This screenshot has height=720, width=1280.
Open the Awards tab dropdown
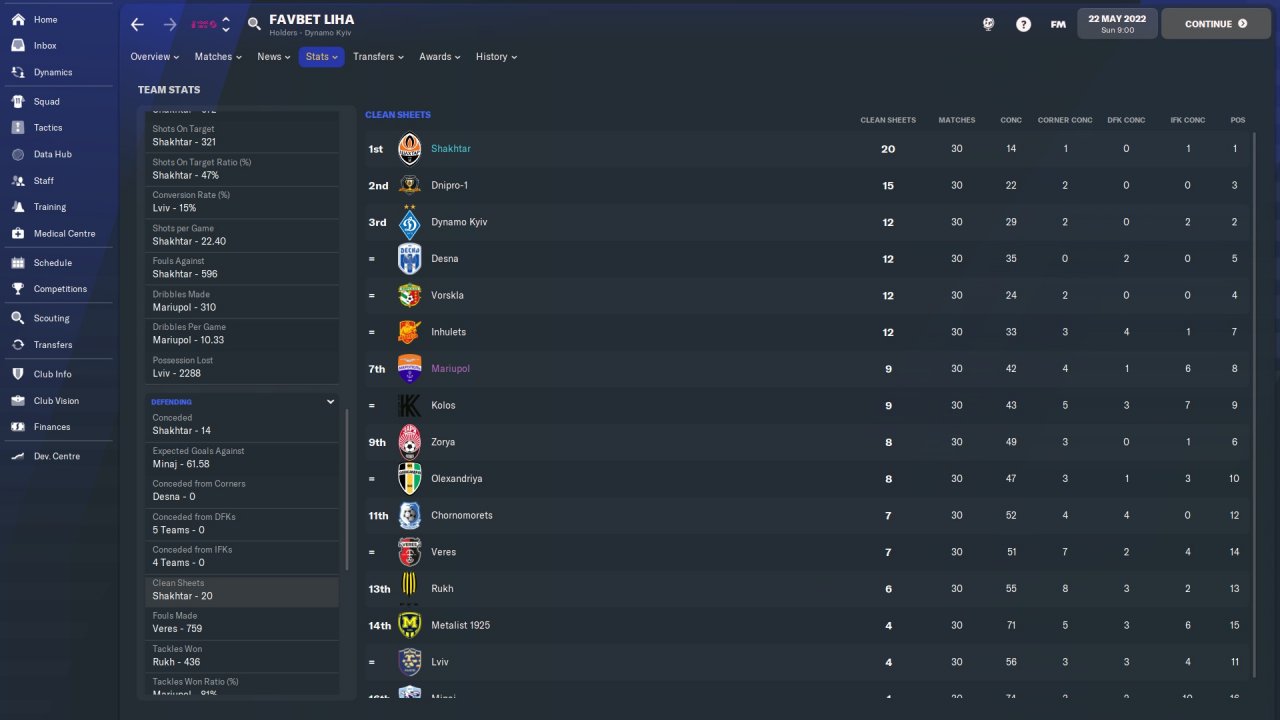[x=440, y=57]
